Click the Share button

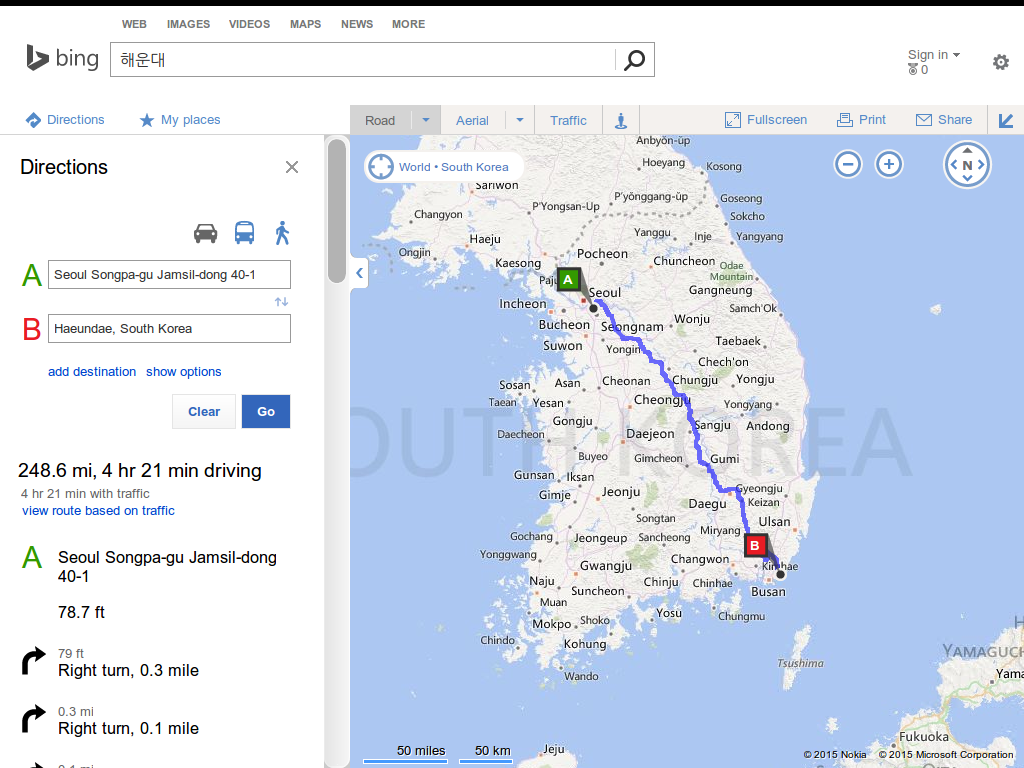944,120
